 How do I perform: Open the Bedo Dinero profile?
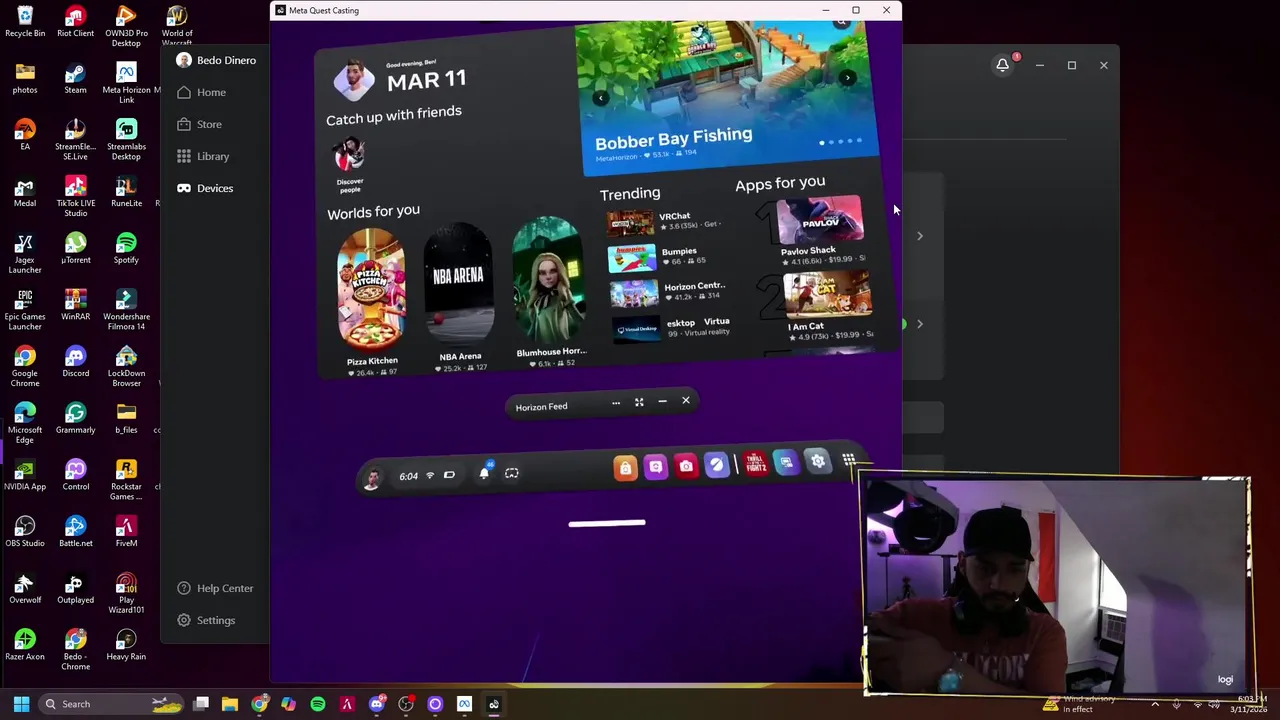point(216,60)
